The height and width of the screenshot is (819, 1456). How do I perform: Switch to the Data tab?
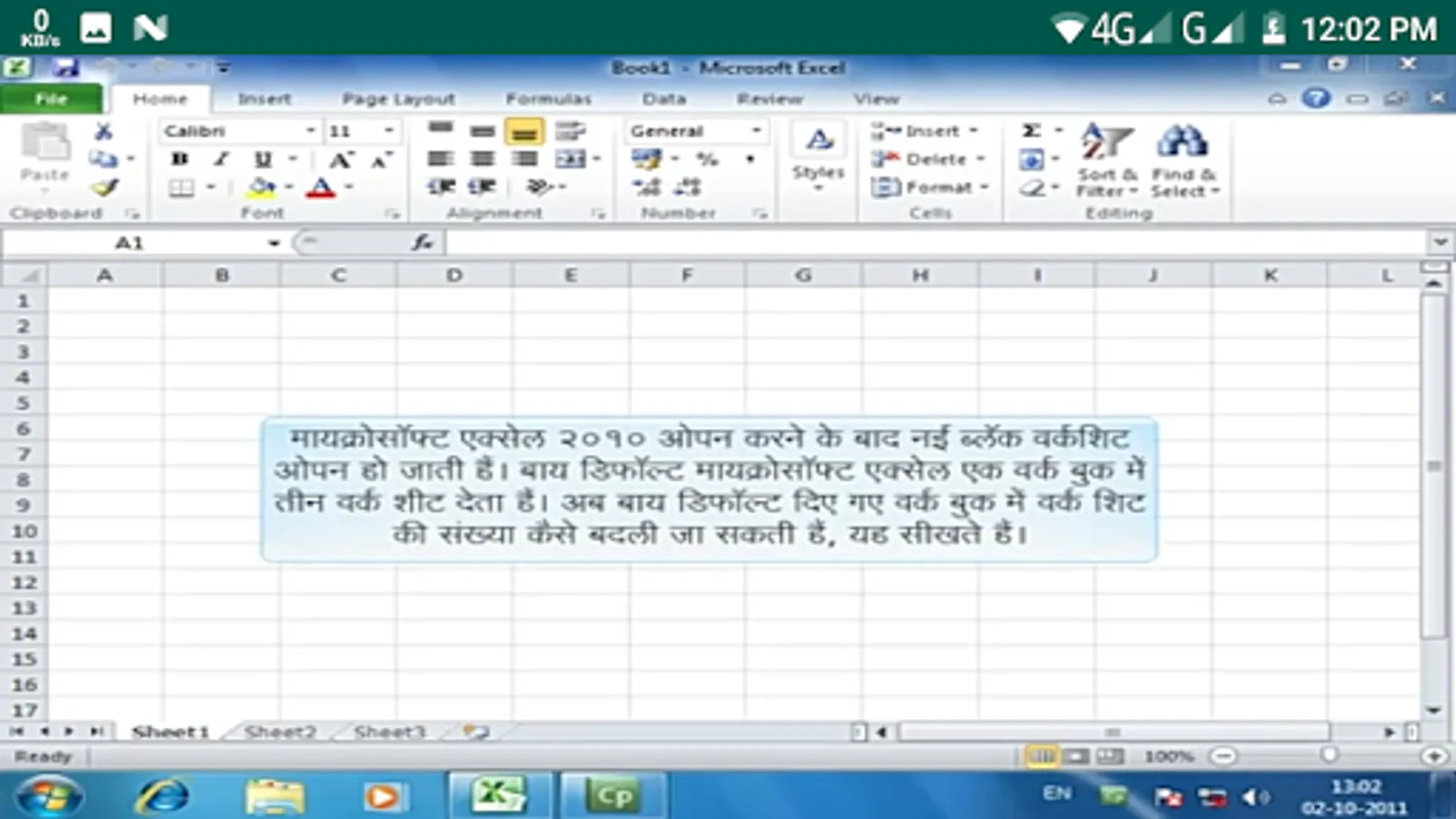coord(664,98)
